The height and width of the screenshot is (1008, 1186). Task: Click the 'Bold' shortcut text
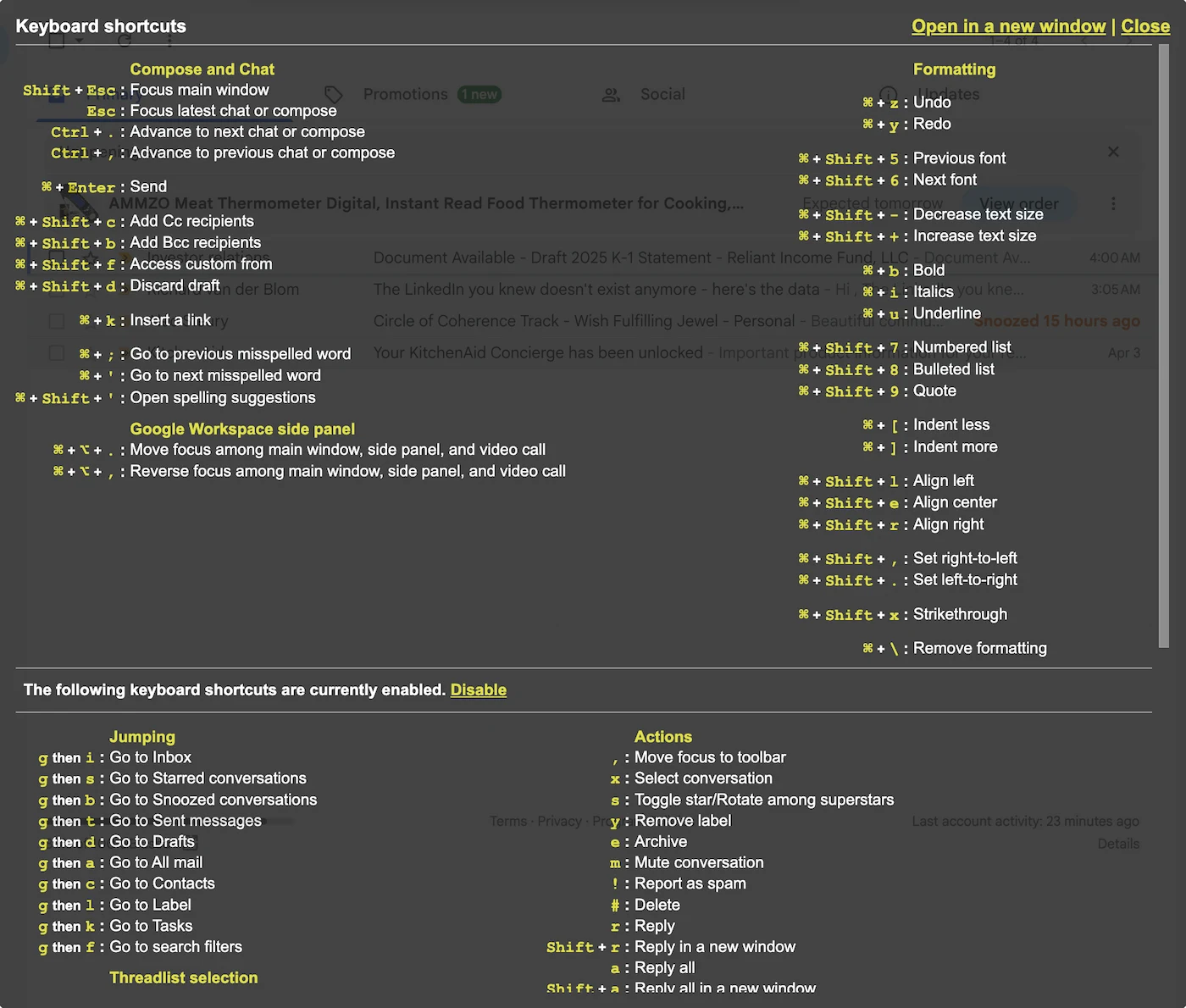tap(928, 270)
